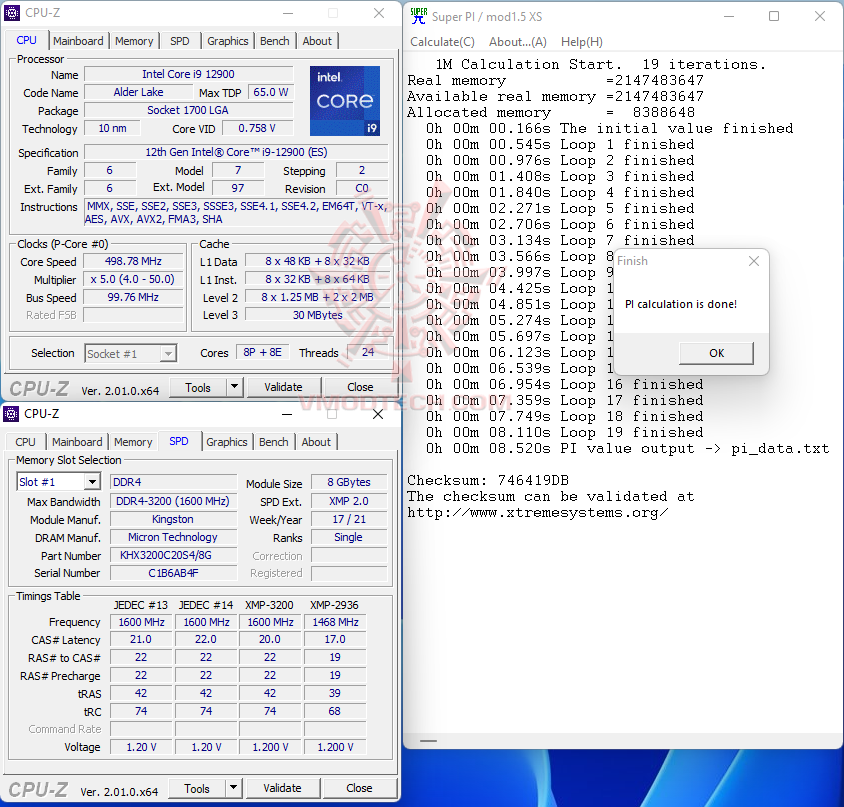Click Close button in top CPU-Z window
The width and height of the screenshot is (844, 807).
click(x=360, y=387)
